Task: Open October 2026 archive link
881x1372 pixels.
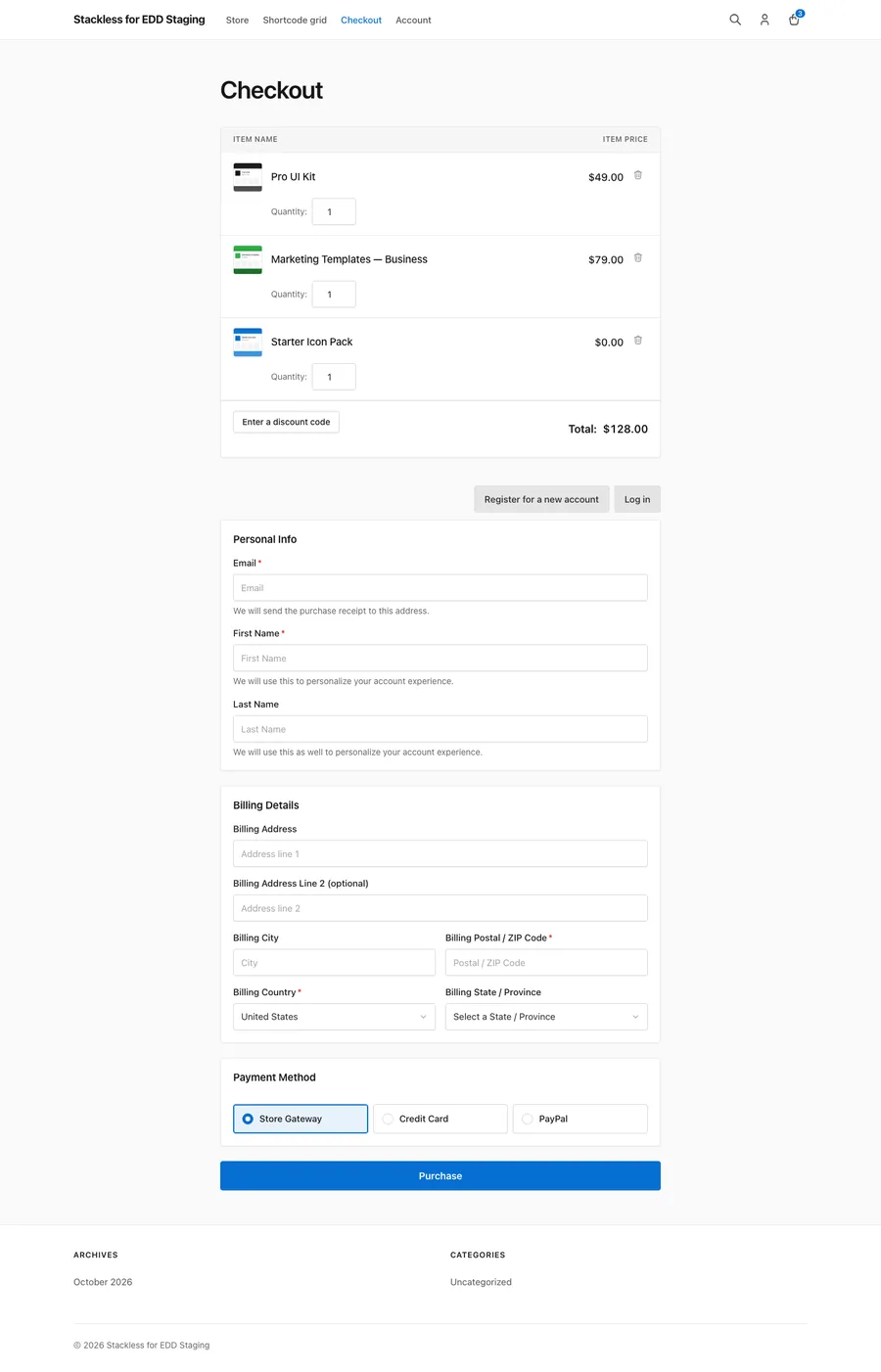Action: [x=103, y=1282]
